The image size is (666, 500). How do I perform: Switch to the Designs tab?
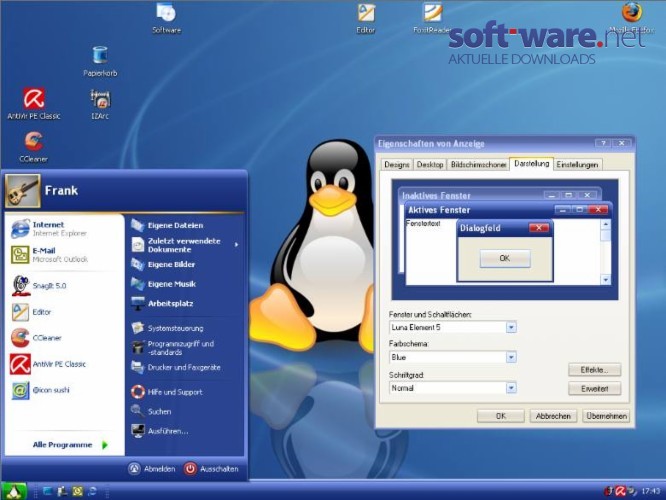[396, 164]
